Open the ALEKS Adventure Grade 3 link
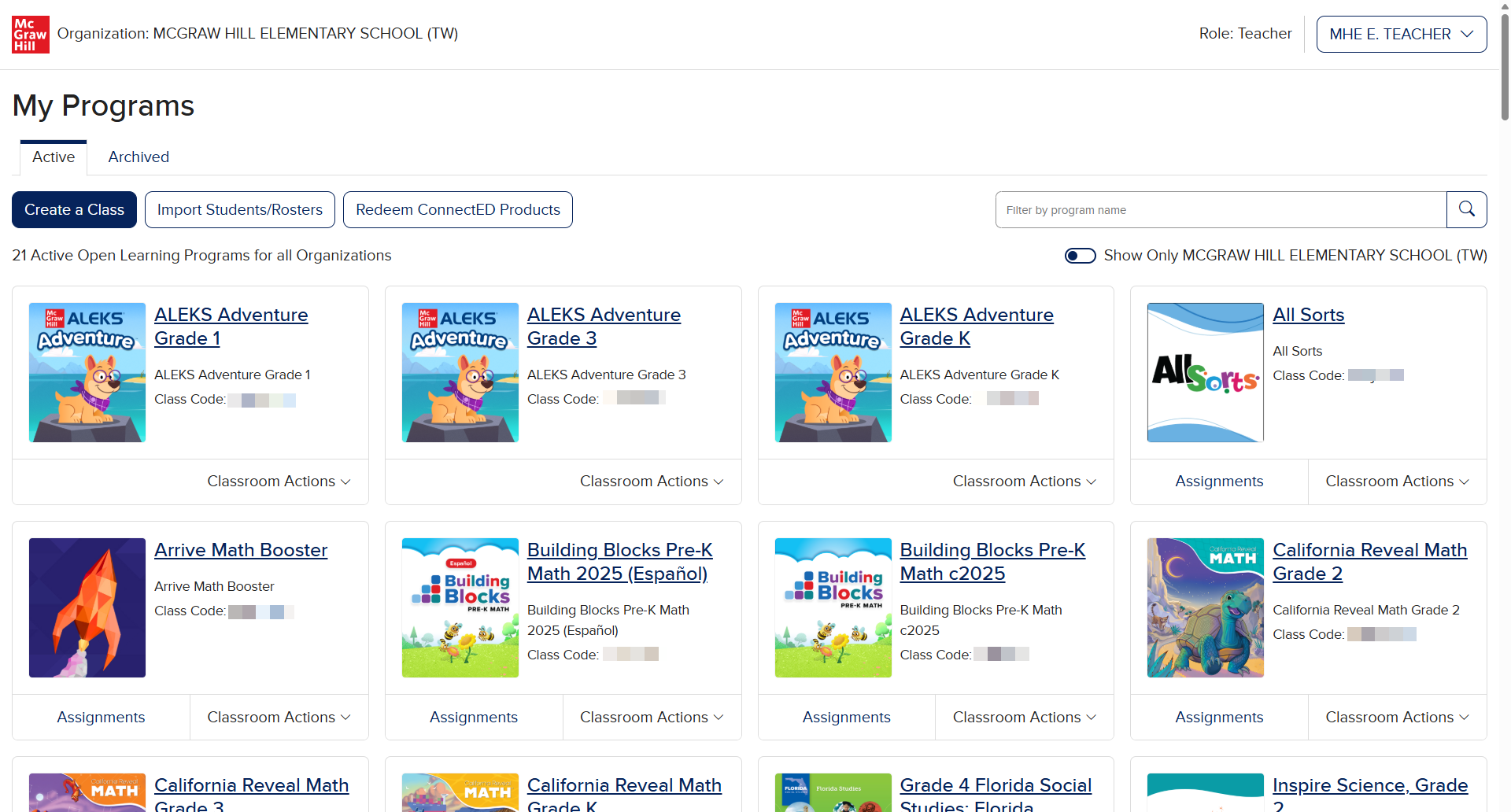Viewport: 1511px width, 812px height. click(x=604, y=327)
